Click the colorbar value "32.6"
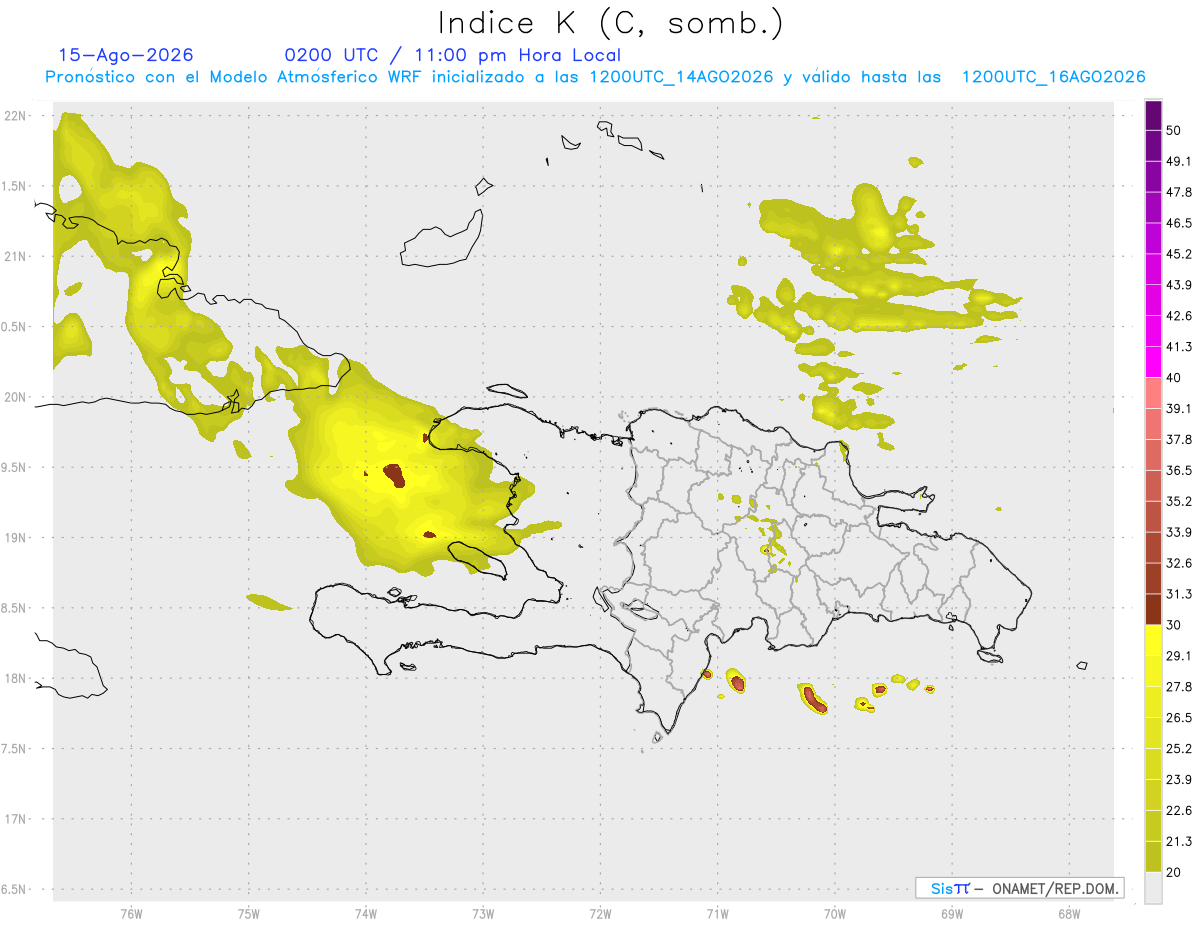 [1178, 563]
